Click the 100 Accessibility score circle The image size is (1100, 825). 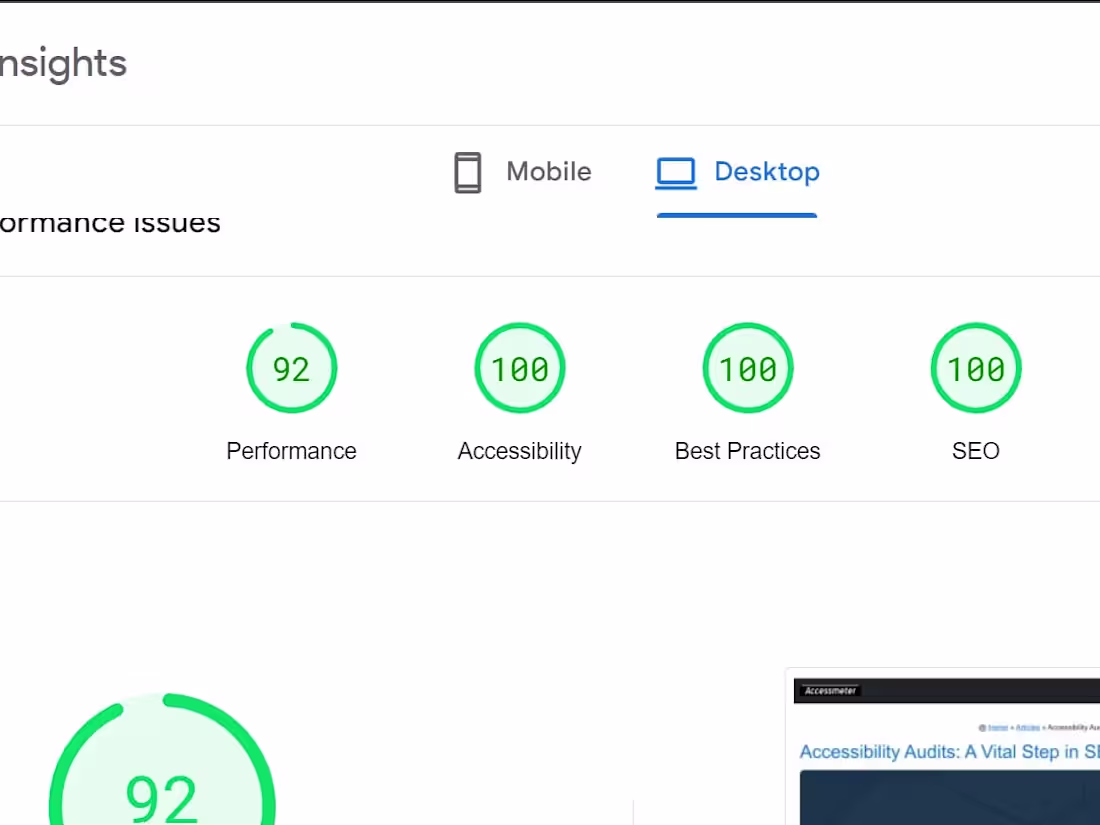[519, 368]
